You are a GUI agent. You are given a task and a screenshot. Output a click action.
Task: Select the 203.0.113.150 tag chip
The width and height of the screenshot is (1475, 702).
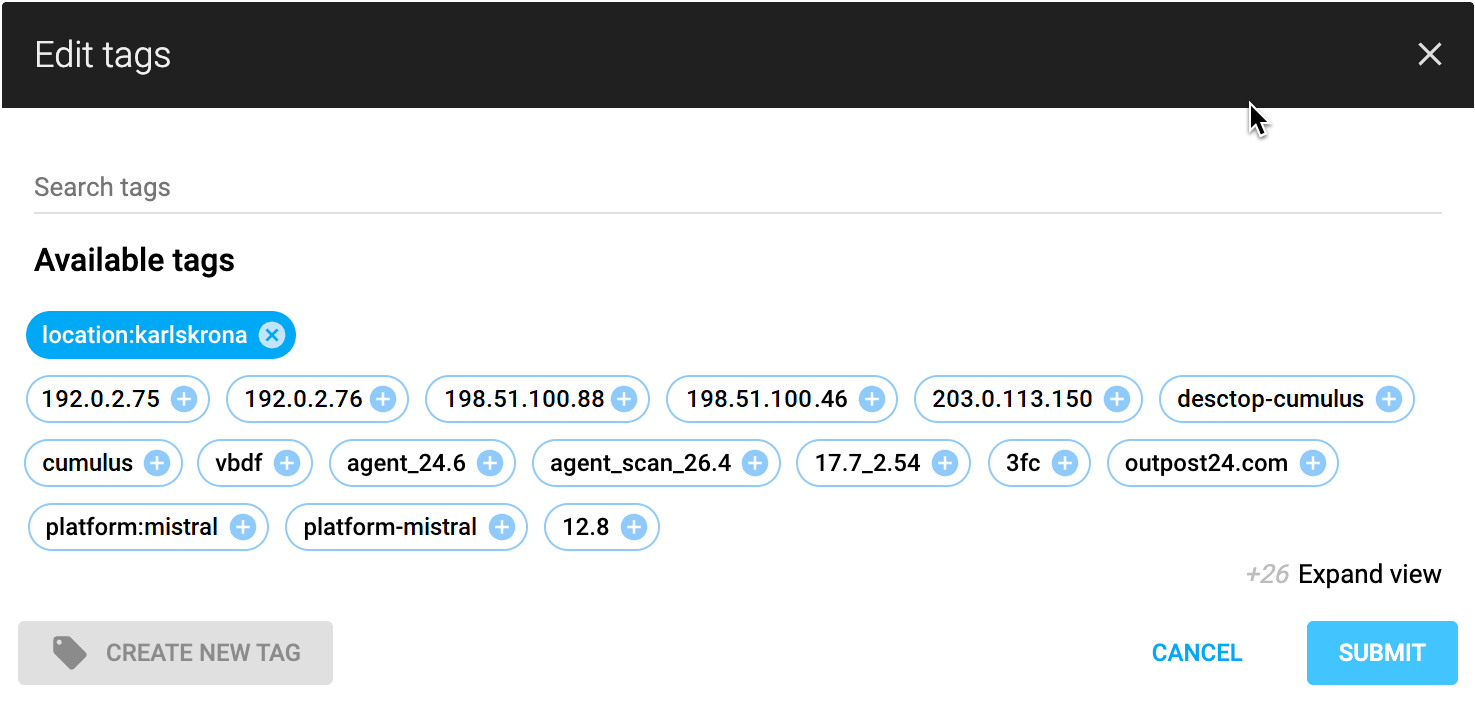pyautogui.click(x=1012, y=400)
